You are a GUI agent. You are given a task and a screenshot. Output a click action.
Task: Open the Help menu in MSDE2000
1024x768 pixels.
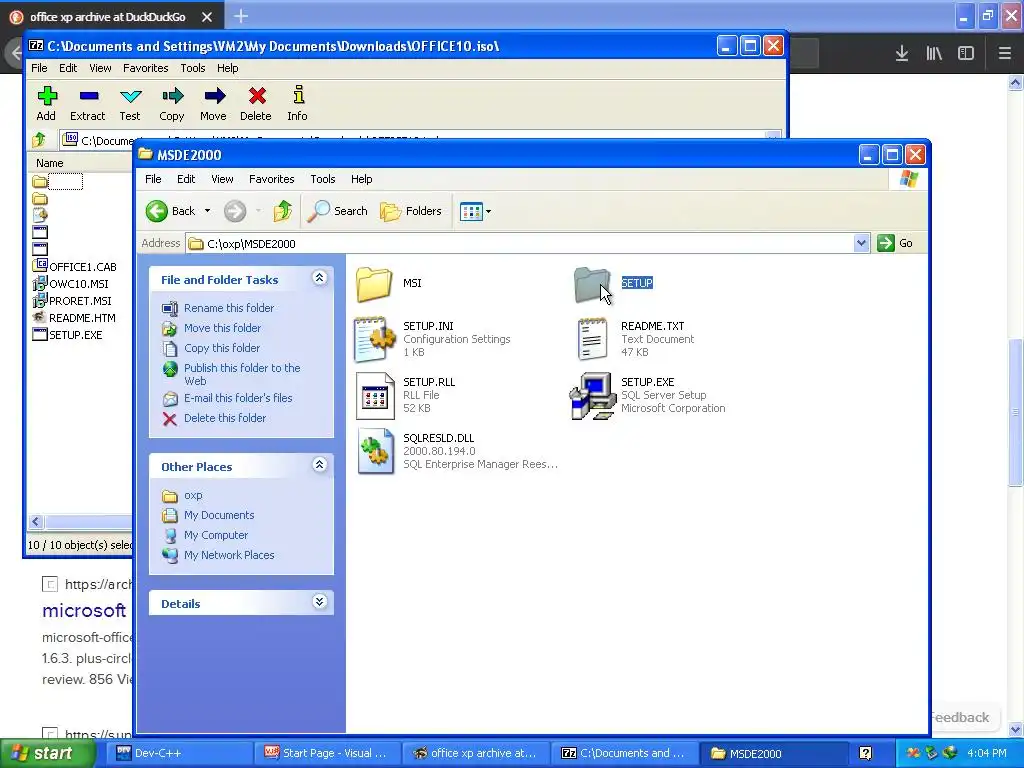point(361,179)
